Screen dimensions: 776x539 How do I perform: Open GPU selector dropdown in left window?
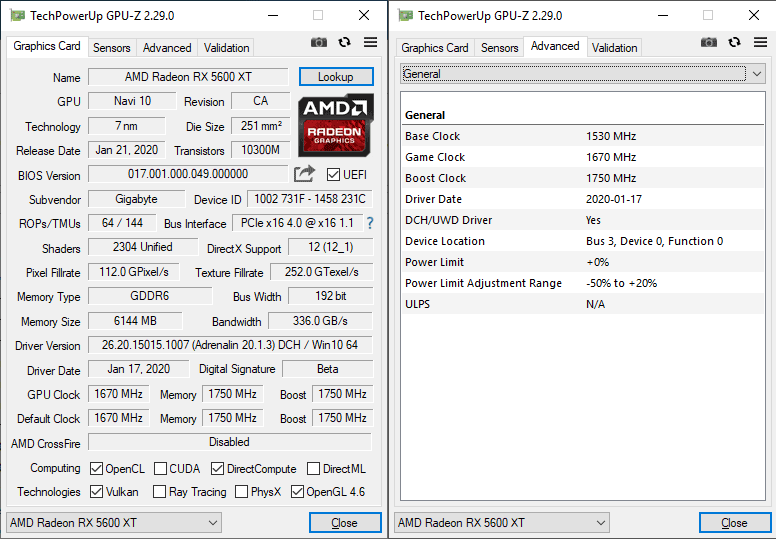114,523
